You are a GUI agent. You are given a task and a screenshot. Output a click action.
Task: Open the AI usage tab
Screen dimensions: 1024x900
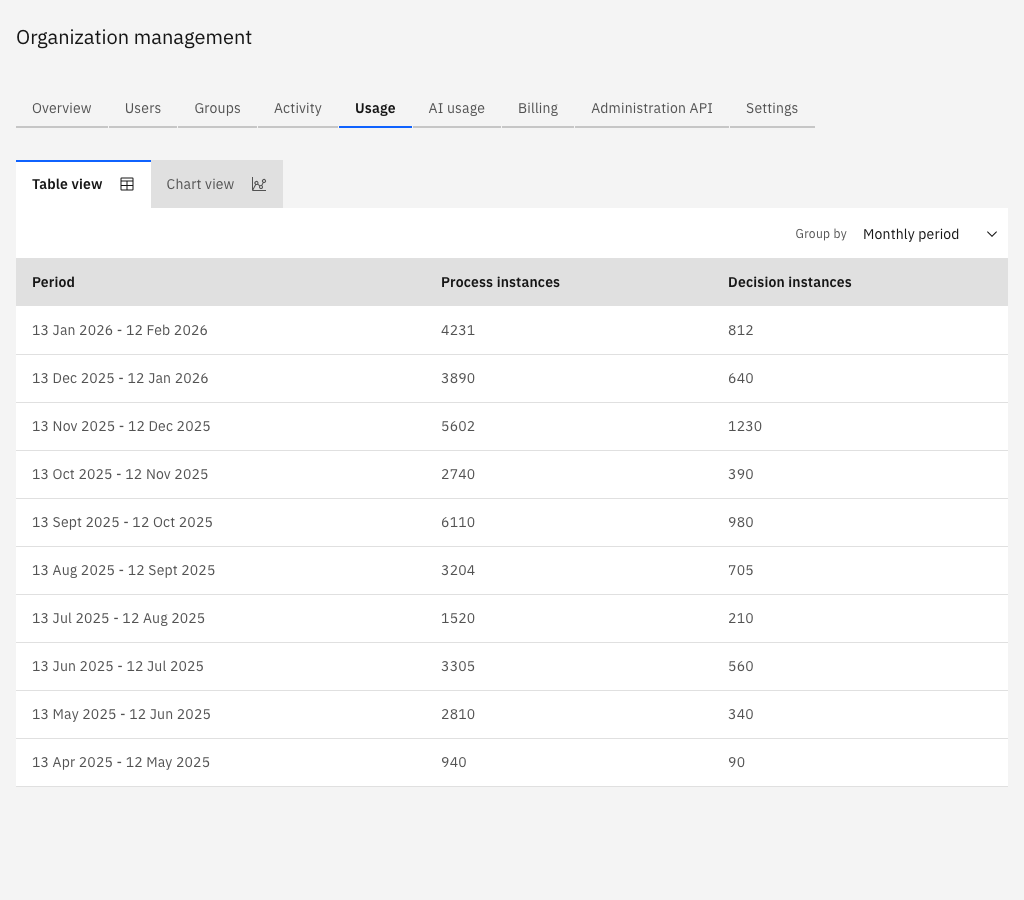(x=456, y=108)
